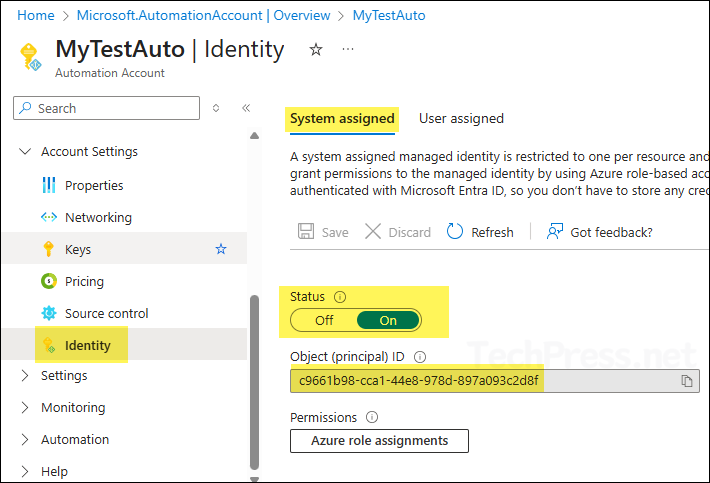Click info icon beside Permissions label
Screen dimensions: 710x483
[372, 417]
